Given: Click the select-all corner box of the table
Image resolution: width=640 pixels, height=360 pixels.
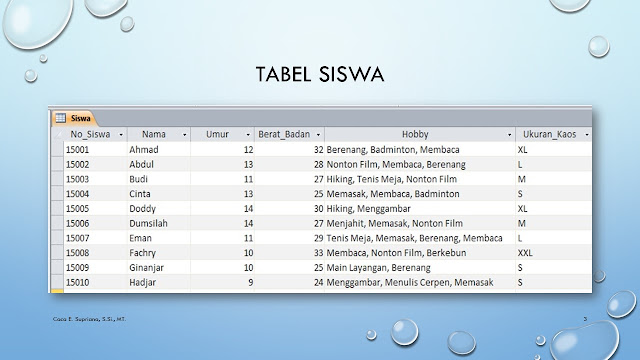Looking at the screenshot, I should (58, 134).
